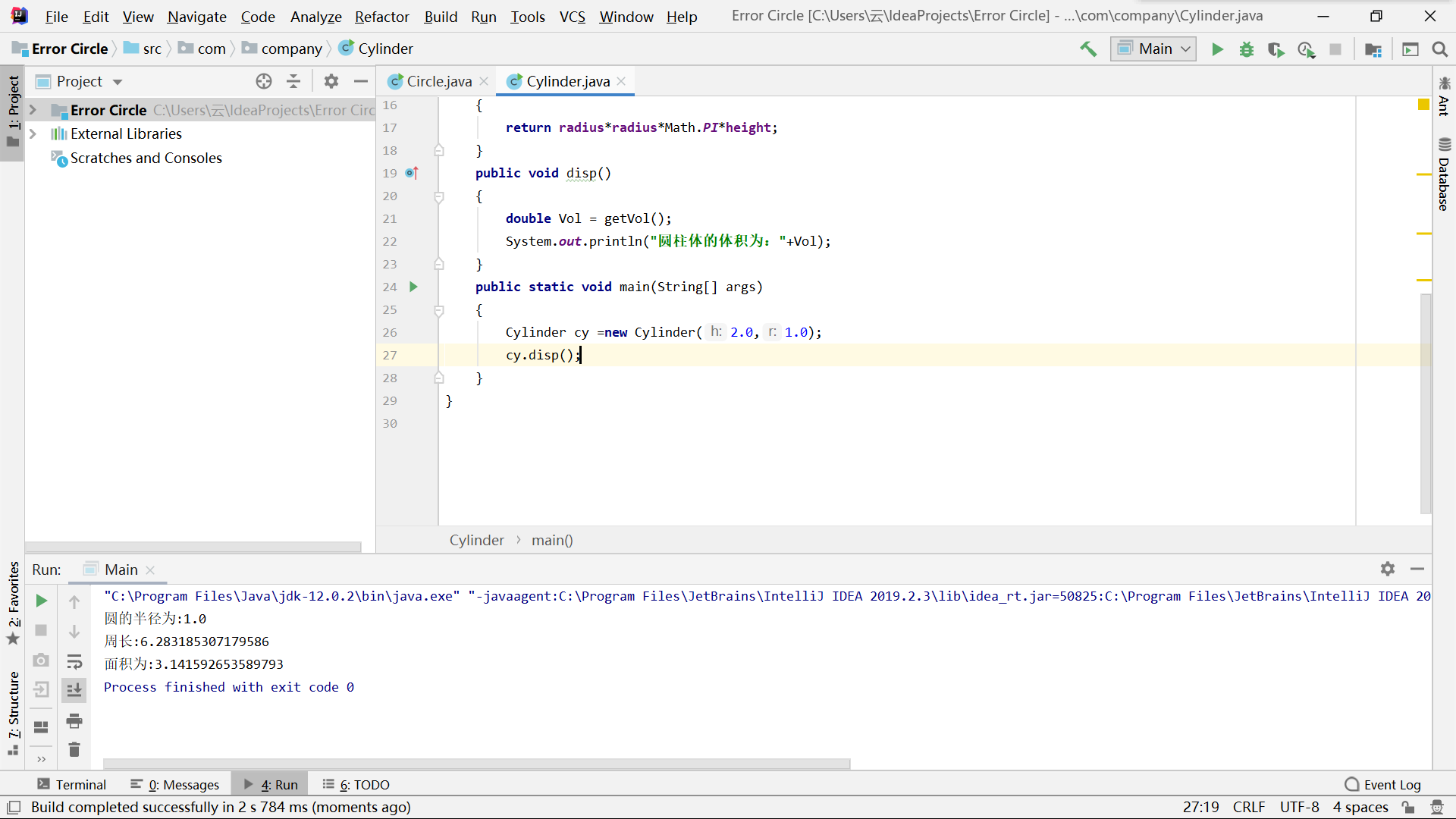The width and height of the screenshot is (1456, 819).
Task: Expand the Error Circle project node
Action: pos(33,110)
